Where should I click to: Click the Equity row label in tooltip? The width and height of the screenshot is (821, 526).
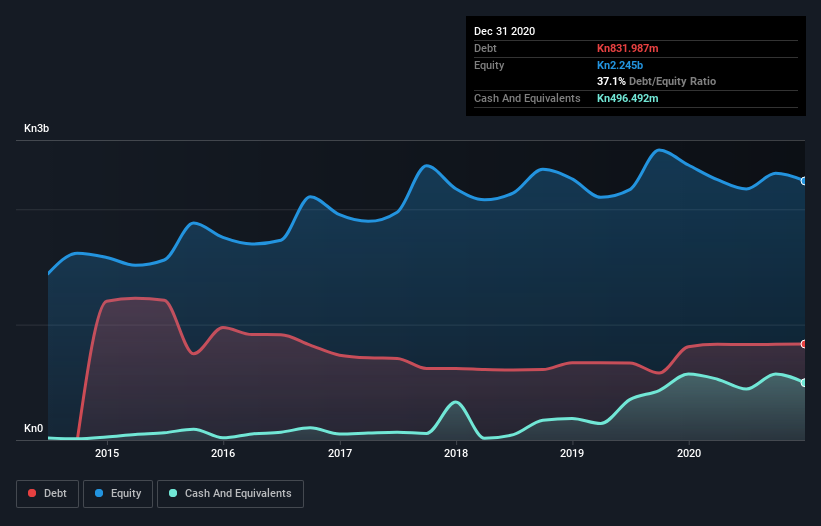pyautogui.click(x=489, y=65)
